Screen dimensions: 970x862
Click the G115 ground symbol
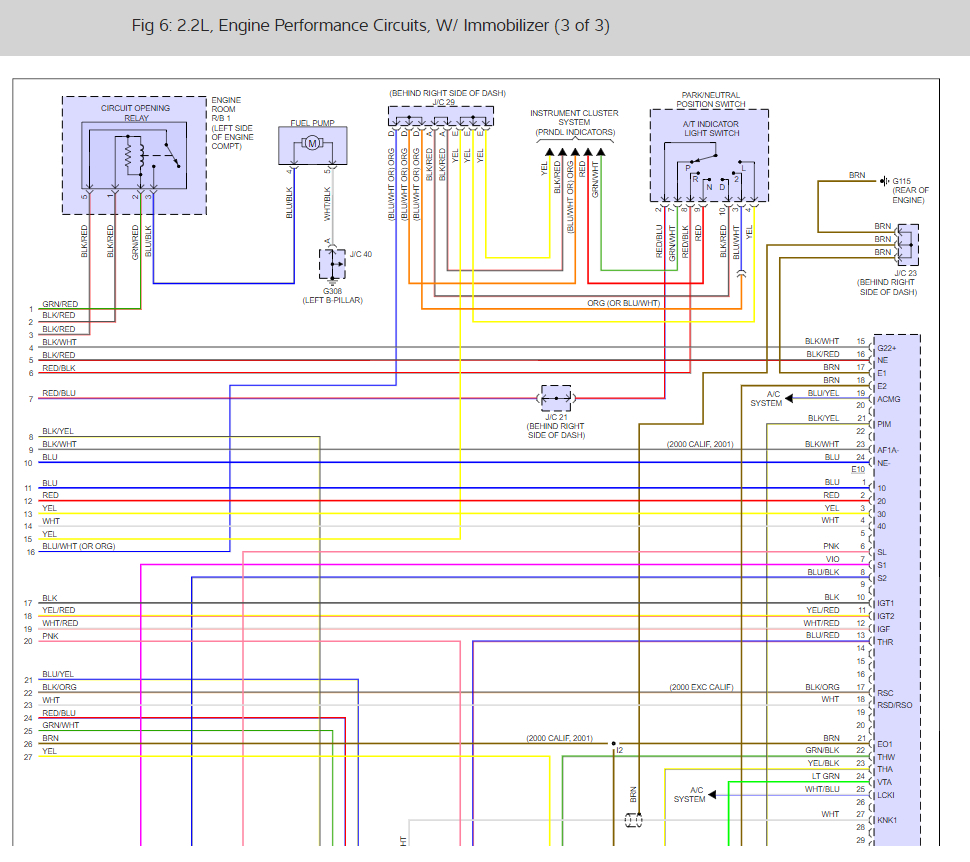pos(885,181)
